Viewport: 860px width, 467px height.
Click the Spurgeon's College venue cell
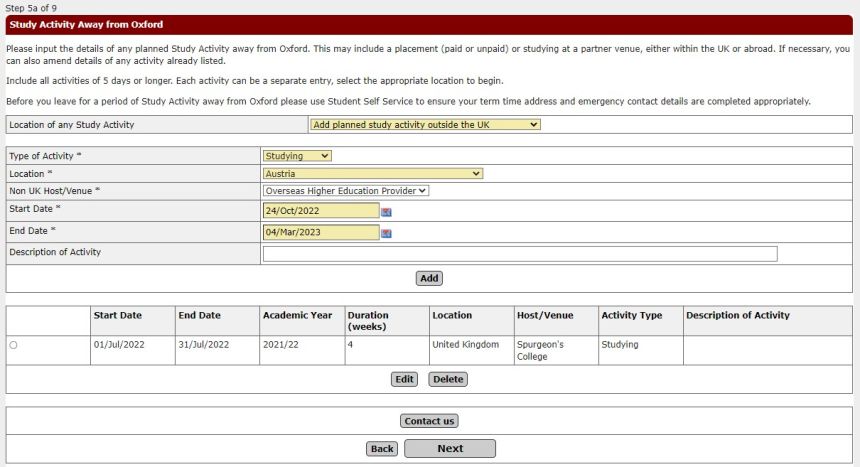point(540,350)
